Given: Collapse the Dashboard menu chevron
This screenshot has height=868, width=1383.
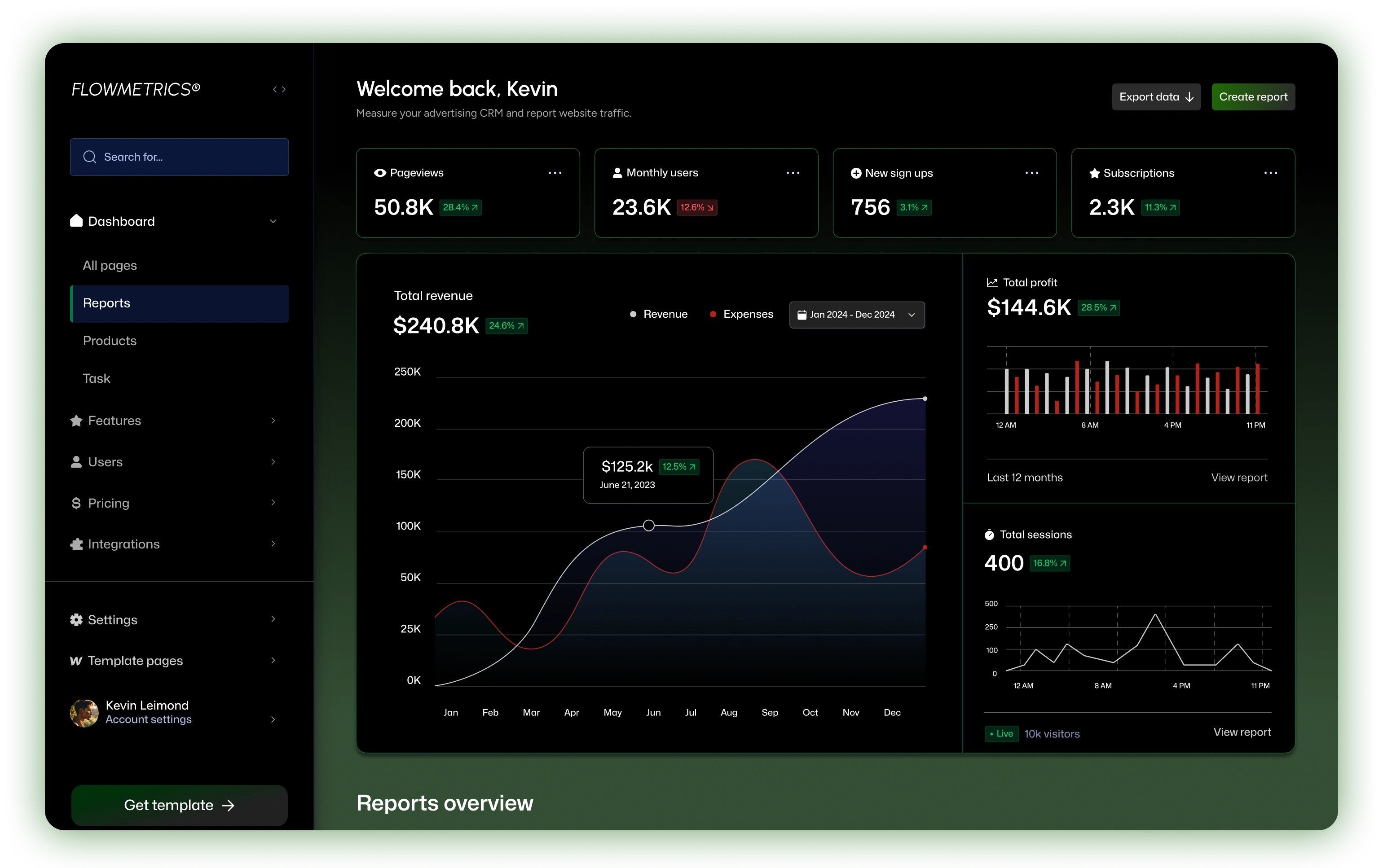Looking at the screenshot, I should pos(273,221).
